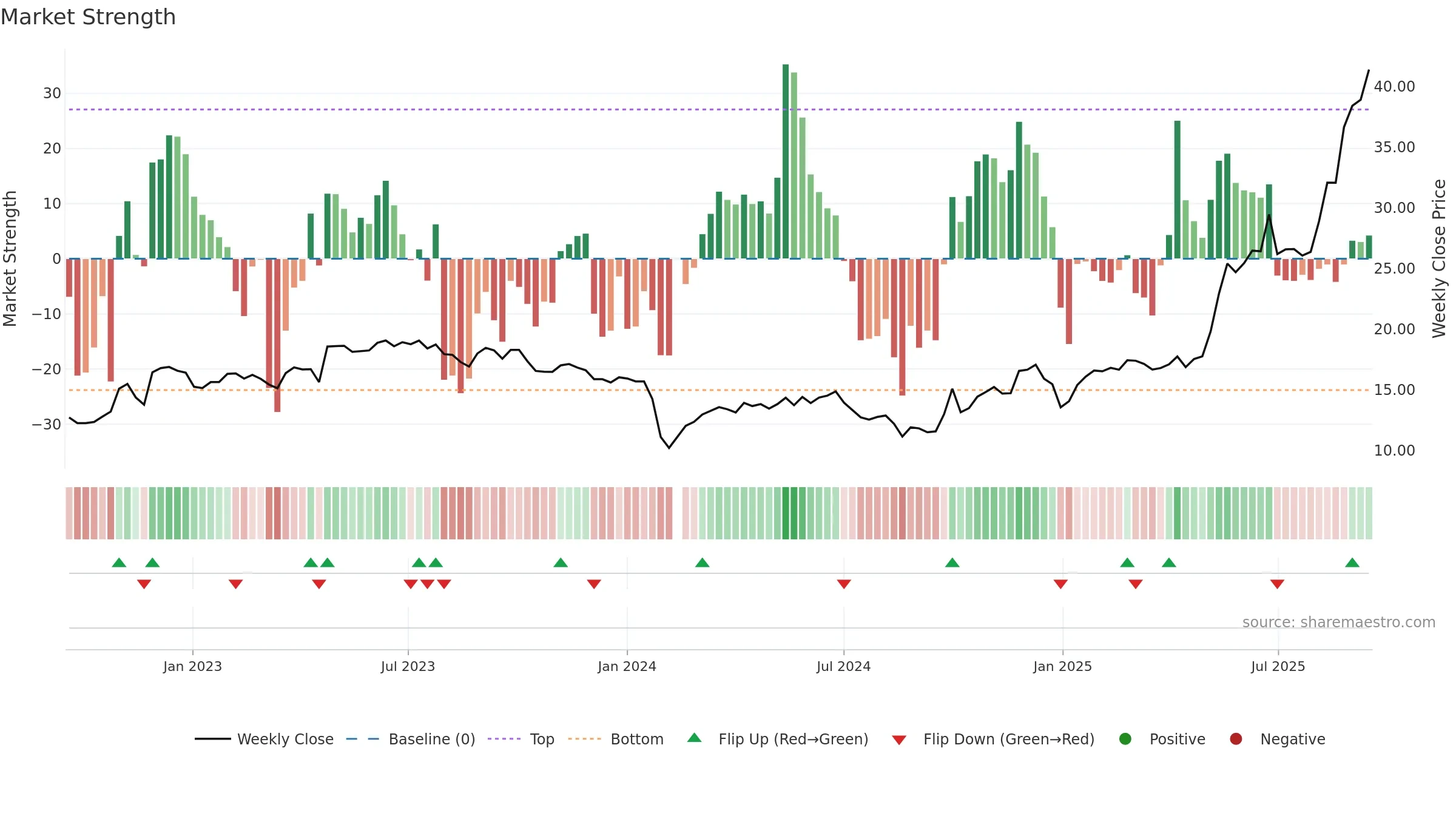Click the Jan 2025 axis label
The height and width of the screenshot is (819, 1456).
click(x=1062, y=667)
